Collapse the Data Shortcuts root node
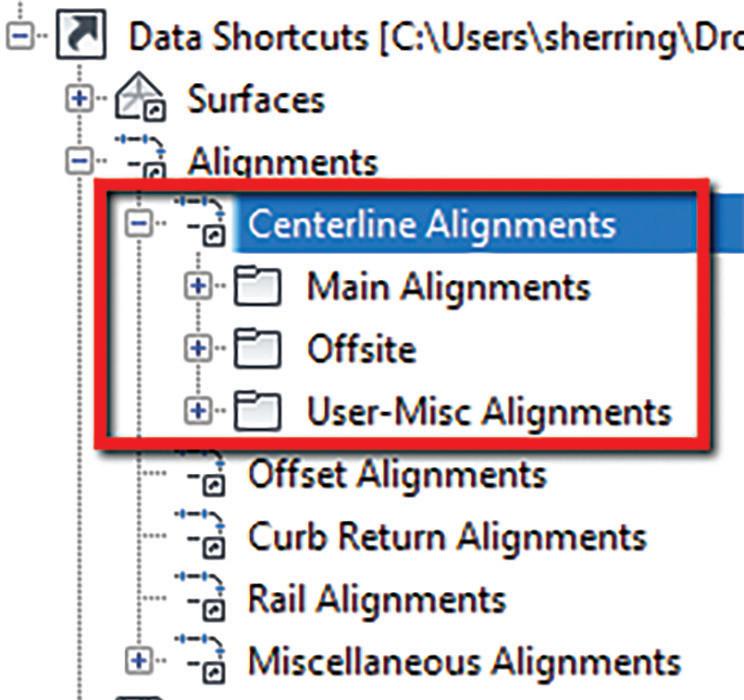Viewport: 744px width, 700px height. click(20, 34)
